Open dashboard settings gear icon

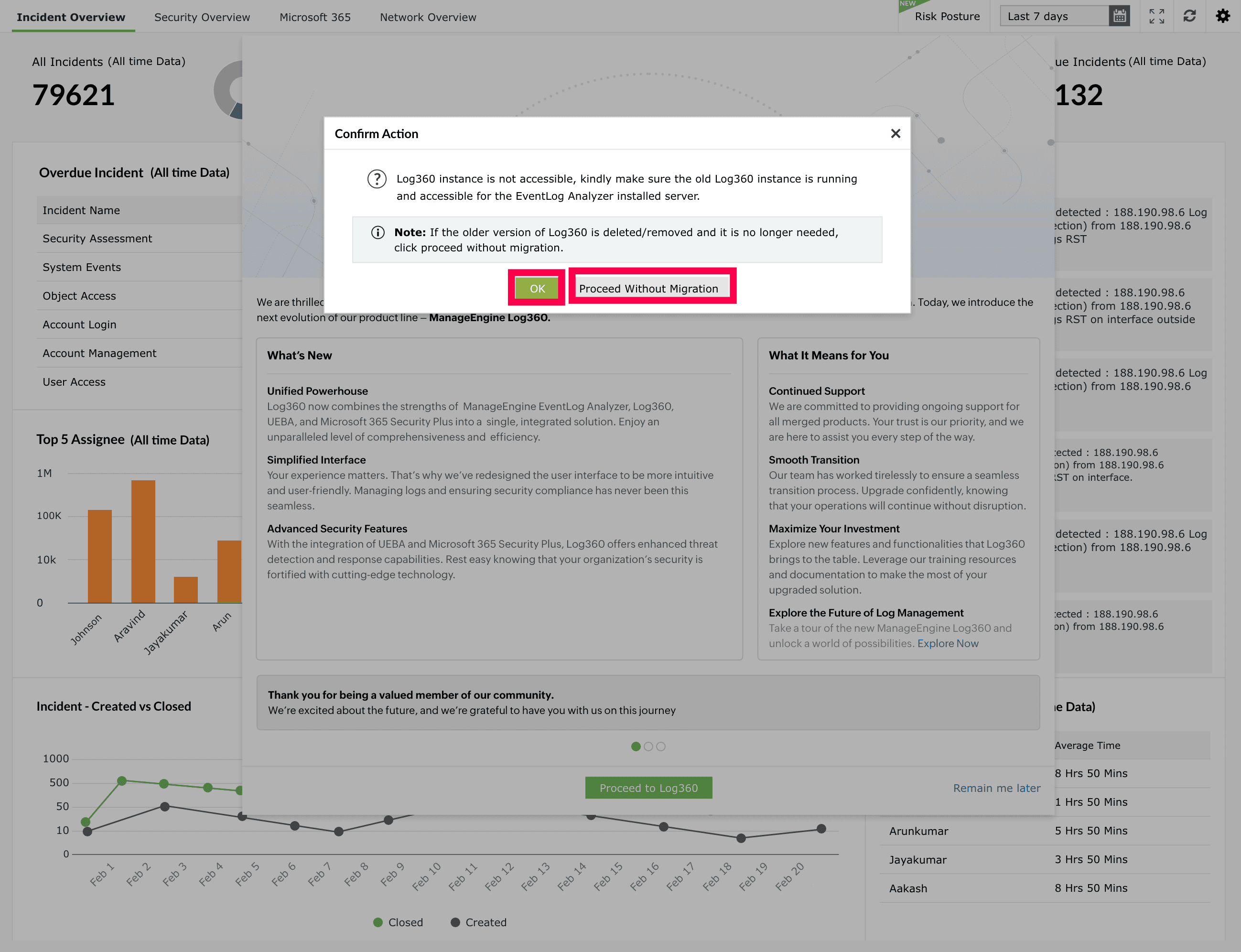1223,16
